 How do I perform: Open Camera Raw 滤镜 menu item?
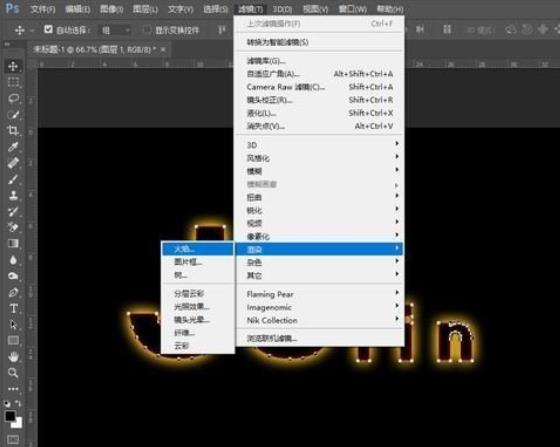point(320,87)
